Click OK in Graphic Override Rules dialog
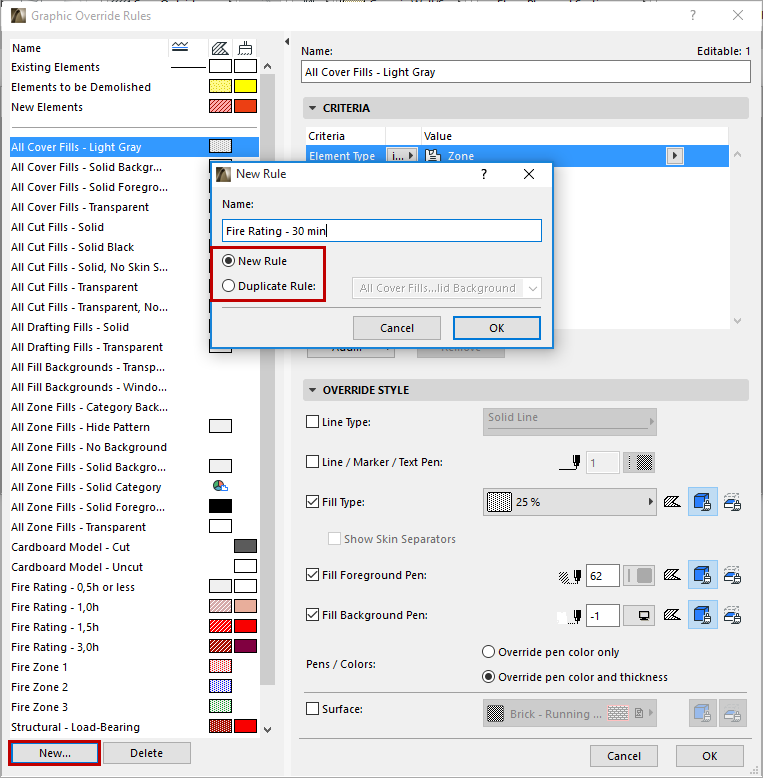Screen dimensions: 763x778 click(710, 756)
